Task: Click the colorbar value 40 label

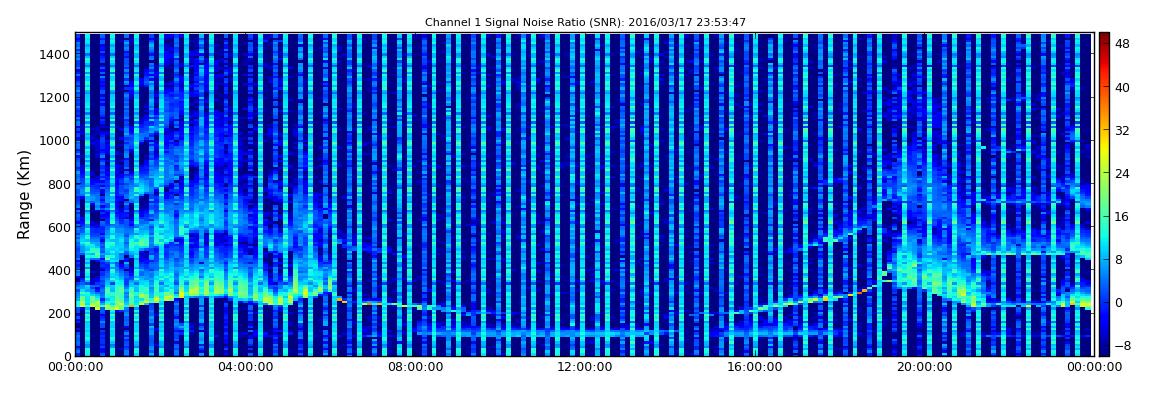Action: click(1121, 87)
